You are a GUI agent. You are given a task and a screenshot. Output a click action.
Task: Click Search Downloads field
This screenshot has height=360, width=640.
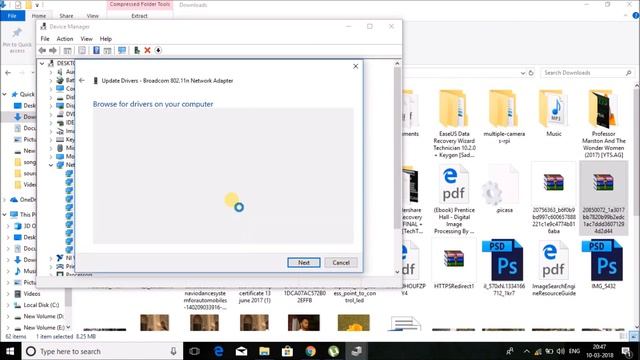tap(587, 73)
